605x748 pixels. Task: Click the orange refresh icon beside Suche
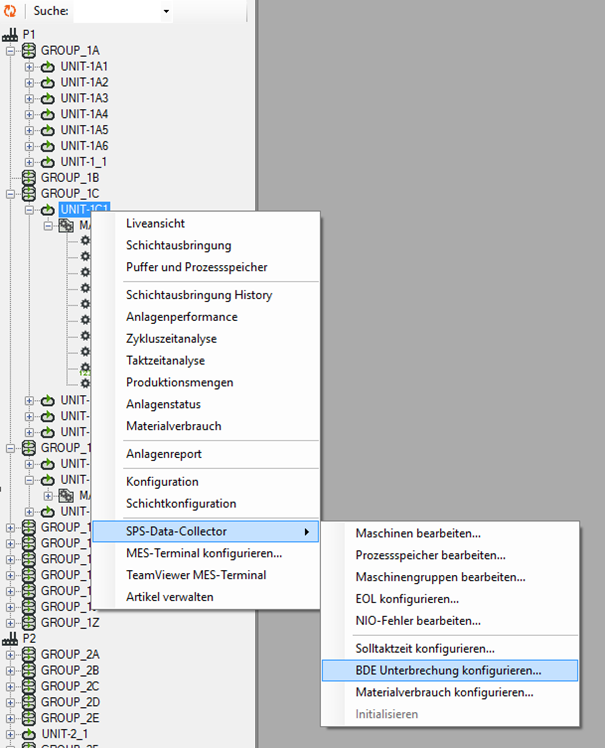coord(10,12)
